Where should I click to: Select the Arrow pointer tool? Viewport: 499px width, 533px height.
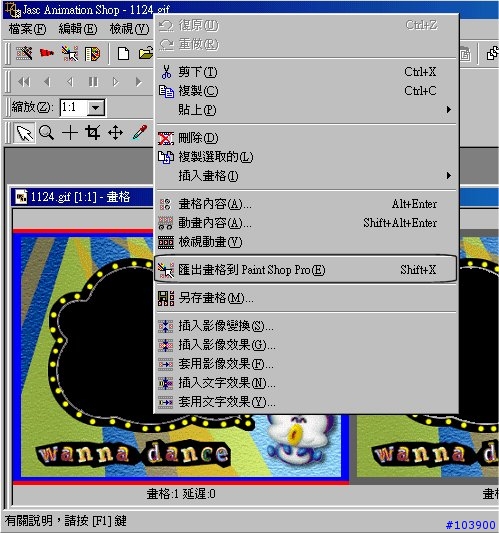(x=24, y=133)
